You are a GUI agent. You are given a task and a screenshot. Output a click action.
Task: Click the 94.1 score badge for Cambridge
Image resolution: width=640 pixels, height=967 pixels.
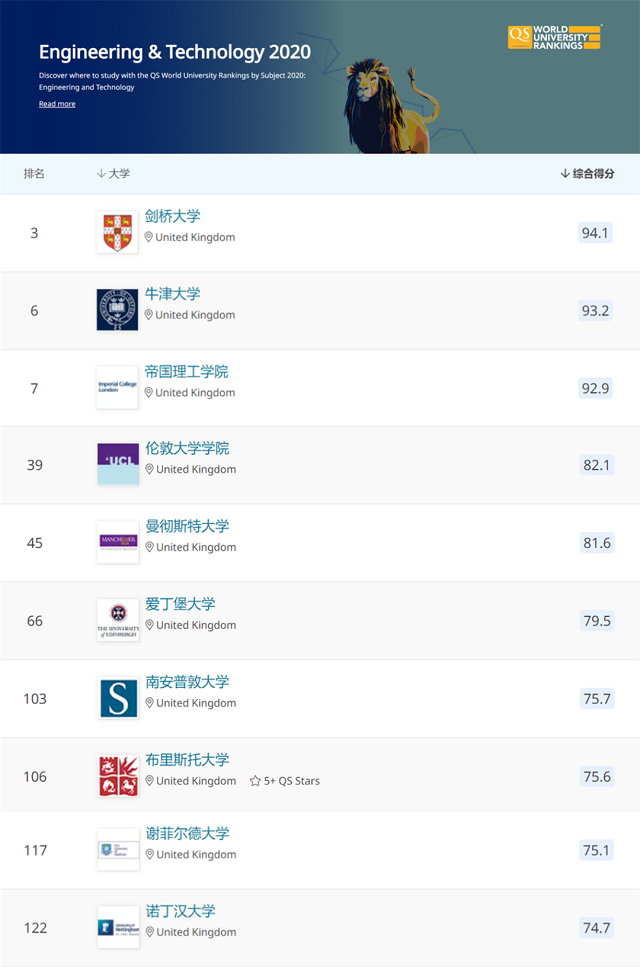(596, 232)
